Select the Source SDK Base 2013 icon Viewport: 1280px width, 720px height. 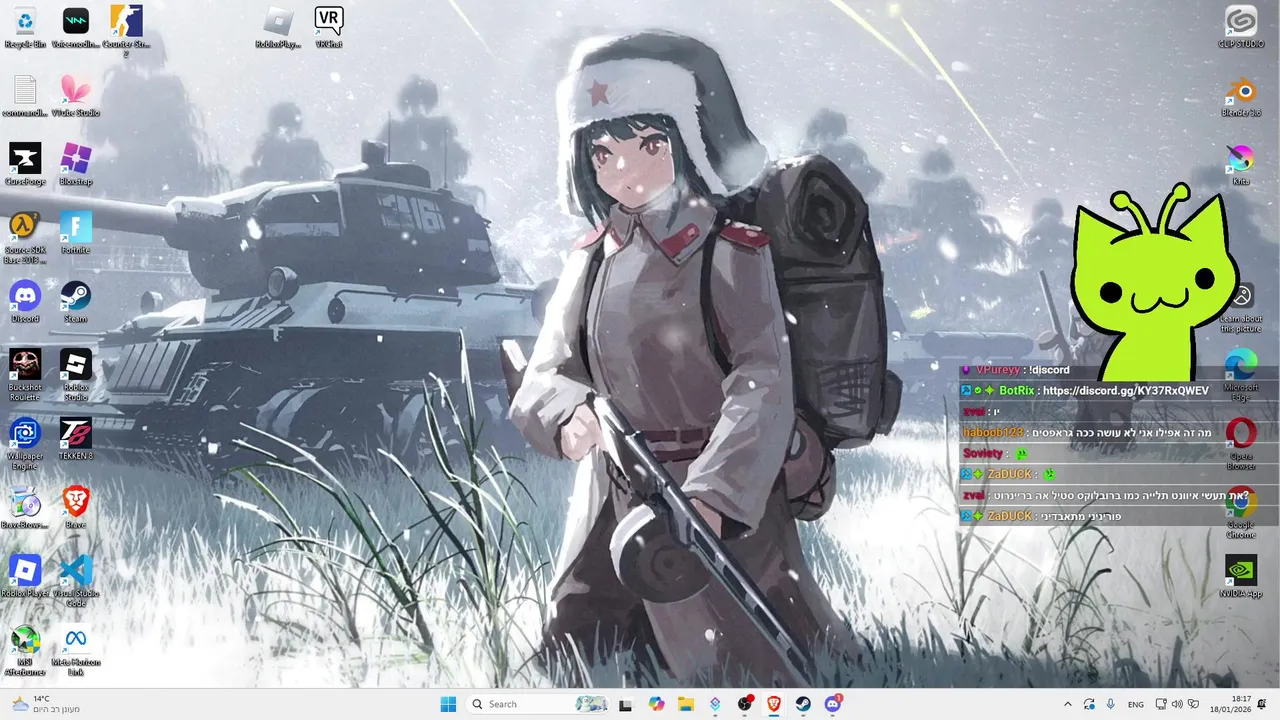(25, 238)
